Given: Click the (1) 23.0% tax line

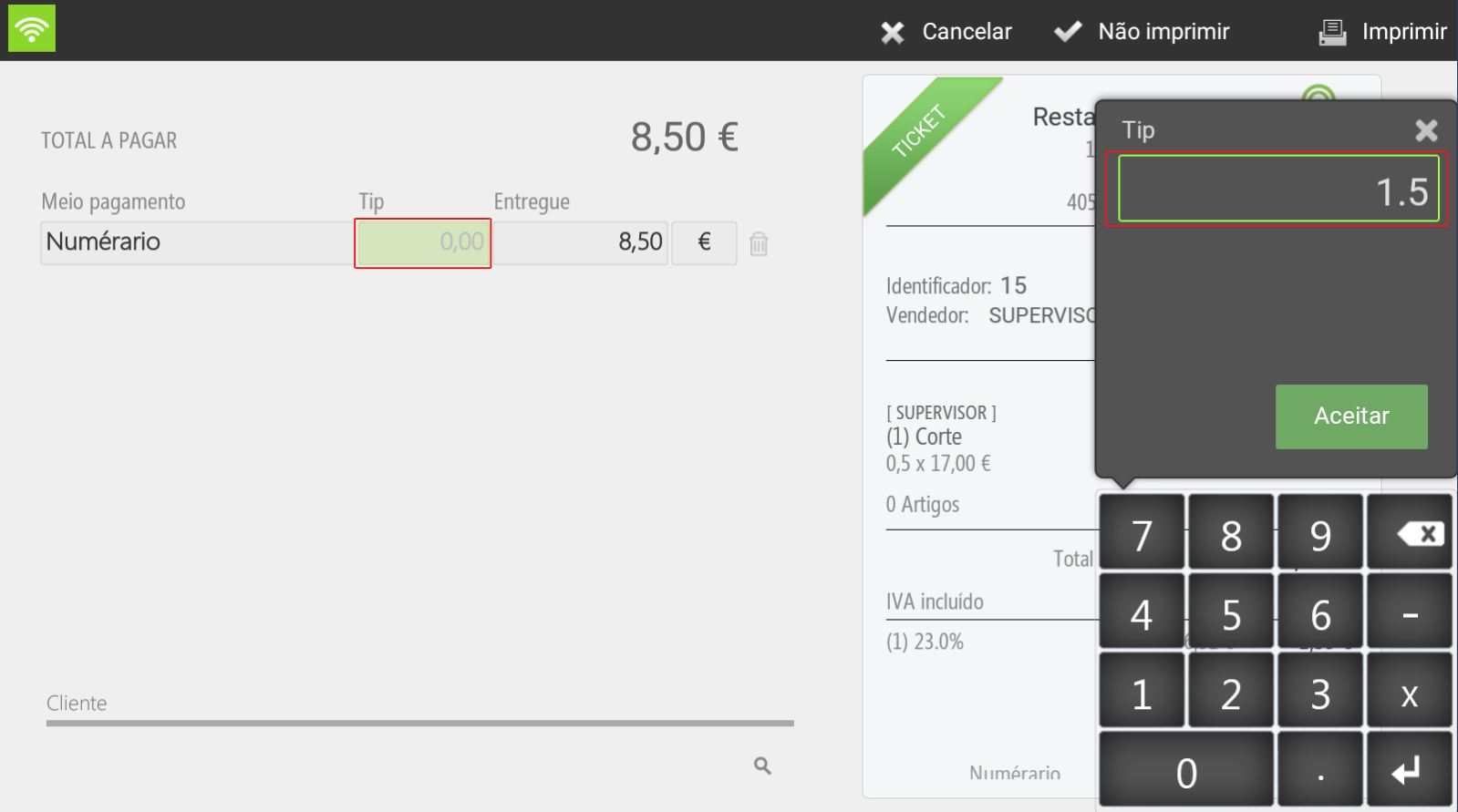Looking at the screenshot, I should pyautogui.click(x=925, y=642).
